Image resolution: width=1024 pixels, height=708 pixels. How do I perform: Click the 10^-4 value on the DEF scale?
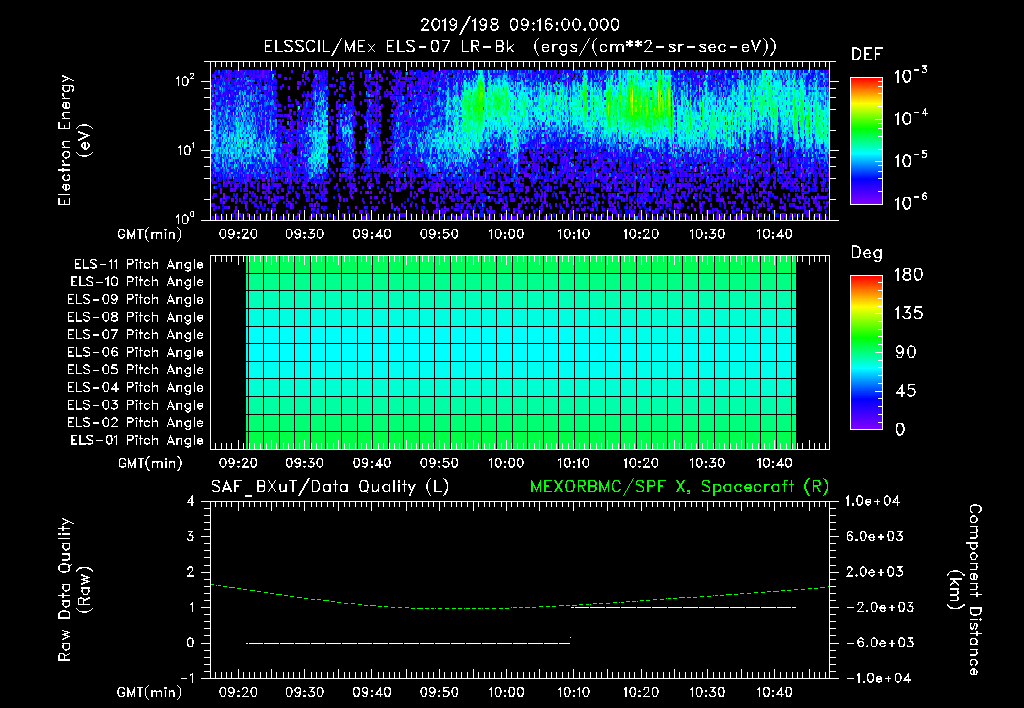tap(910, 118)
